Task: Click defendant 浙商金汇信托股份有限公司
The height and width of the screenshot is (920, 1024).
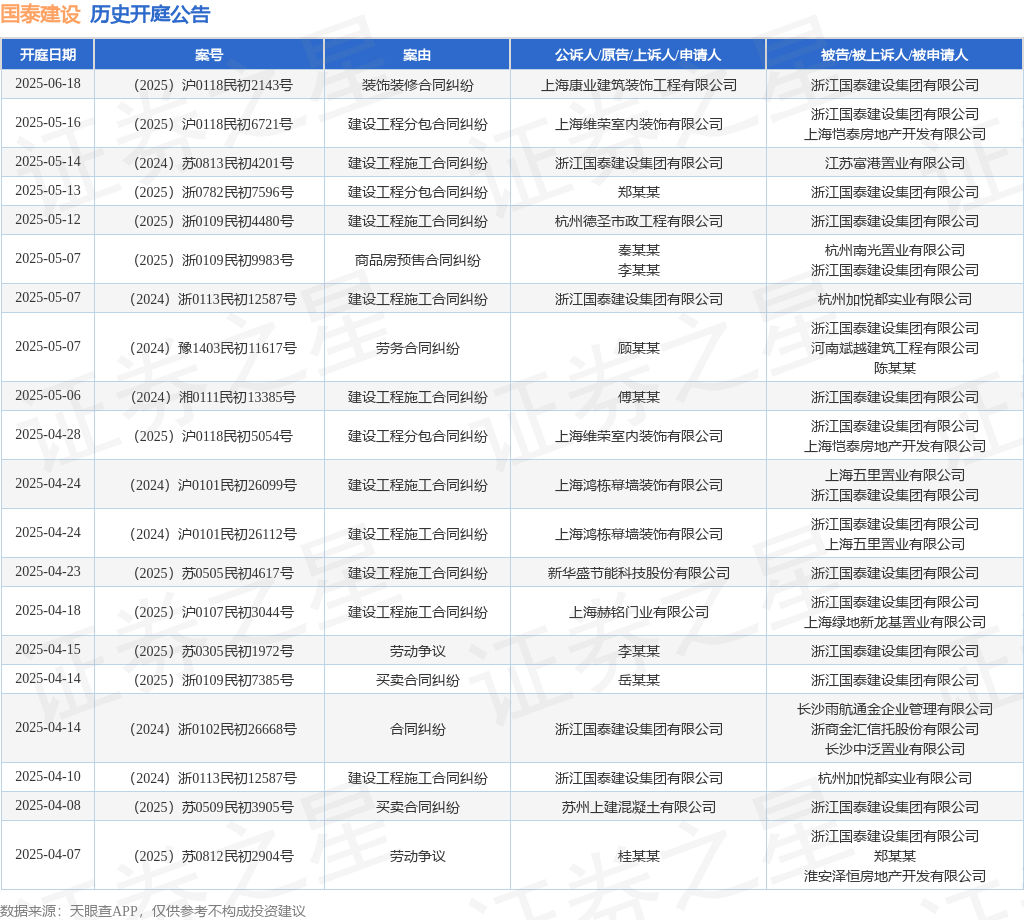Action: (x=895, y=729)
